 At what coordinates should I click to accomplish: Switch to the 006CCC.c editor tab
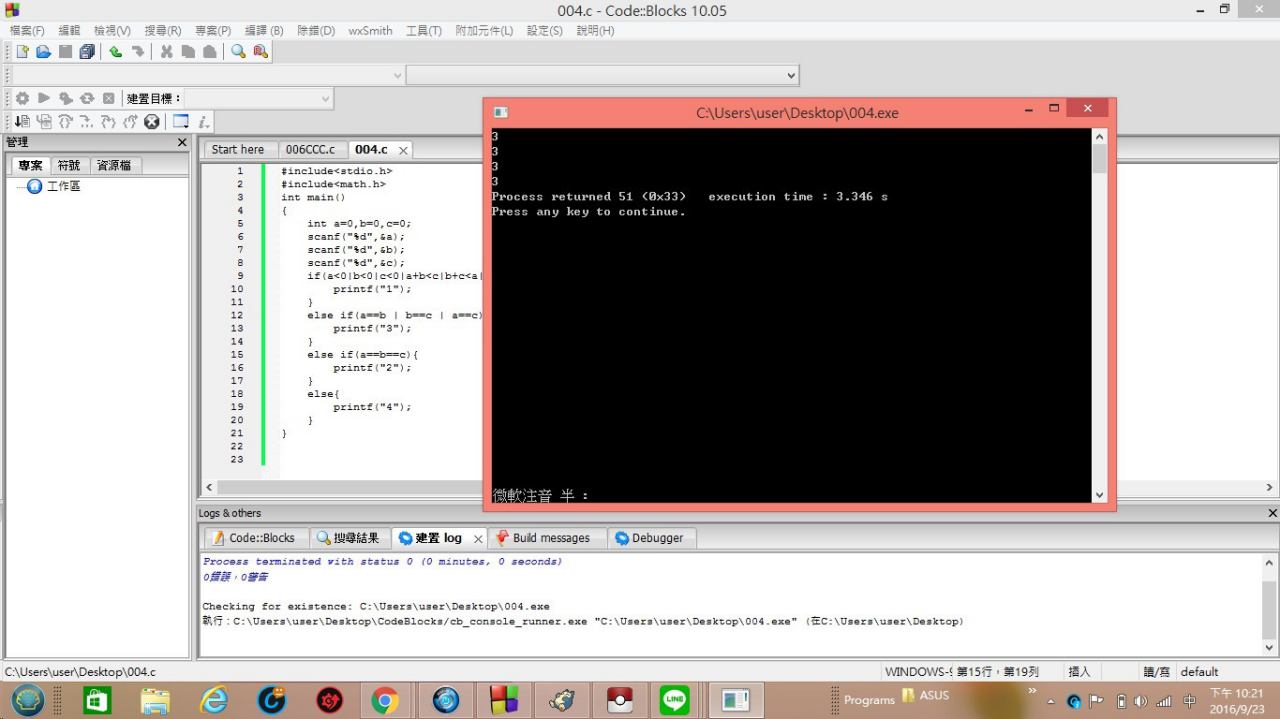310,150
